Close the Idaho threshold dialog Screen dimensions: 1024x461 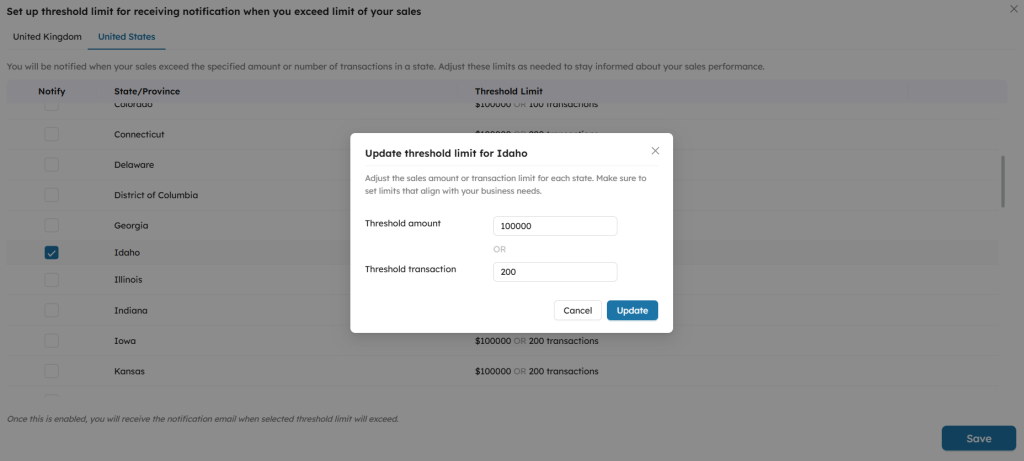(655, 151)
